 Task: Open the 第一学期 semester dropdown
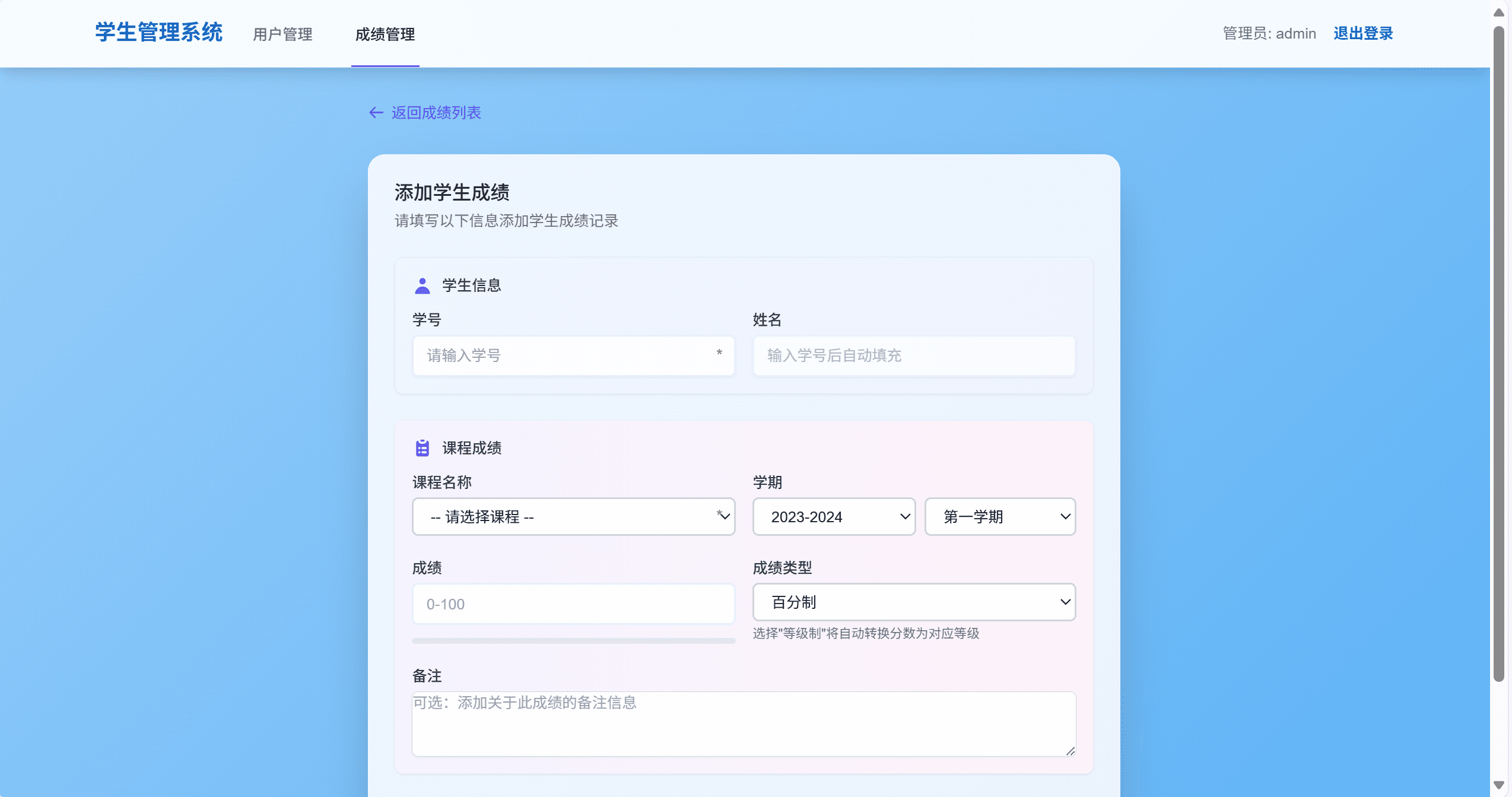pos(999,517)
